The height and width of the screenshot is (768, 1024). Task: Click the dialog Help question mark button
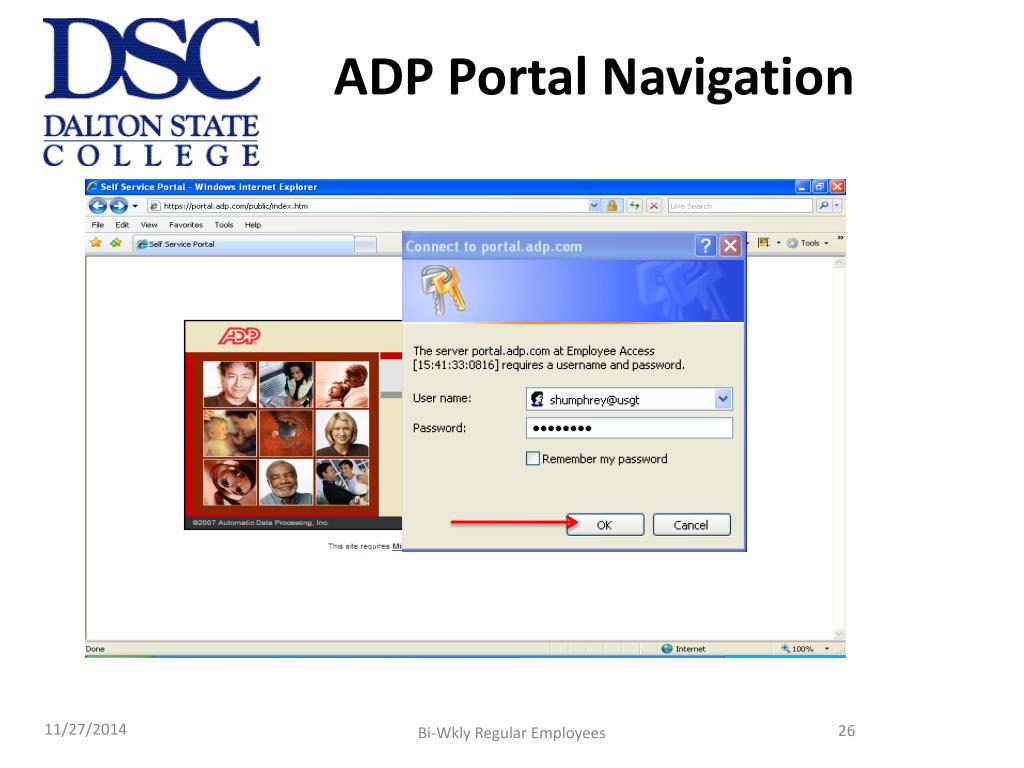(705, 246)
